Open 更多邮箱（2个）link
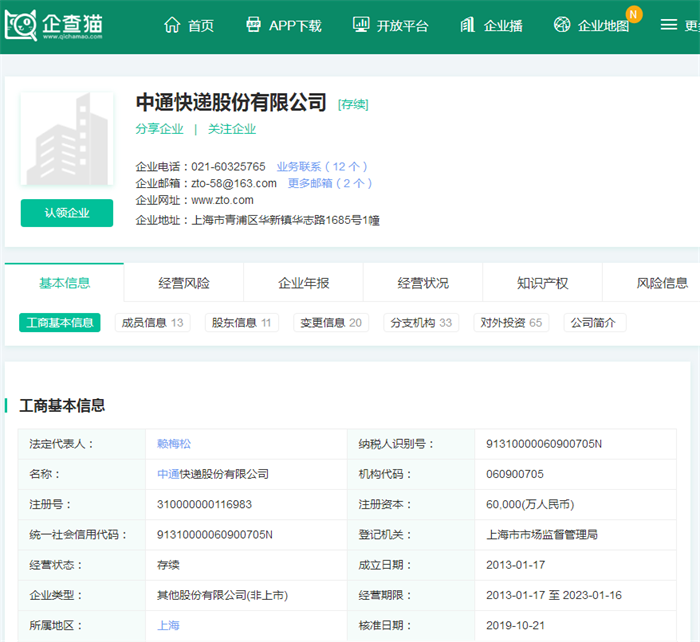700x642 pixels. tap(330, 183)
